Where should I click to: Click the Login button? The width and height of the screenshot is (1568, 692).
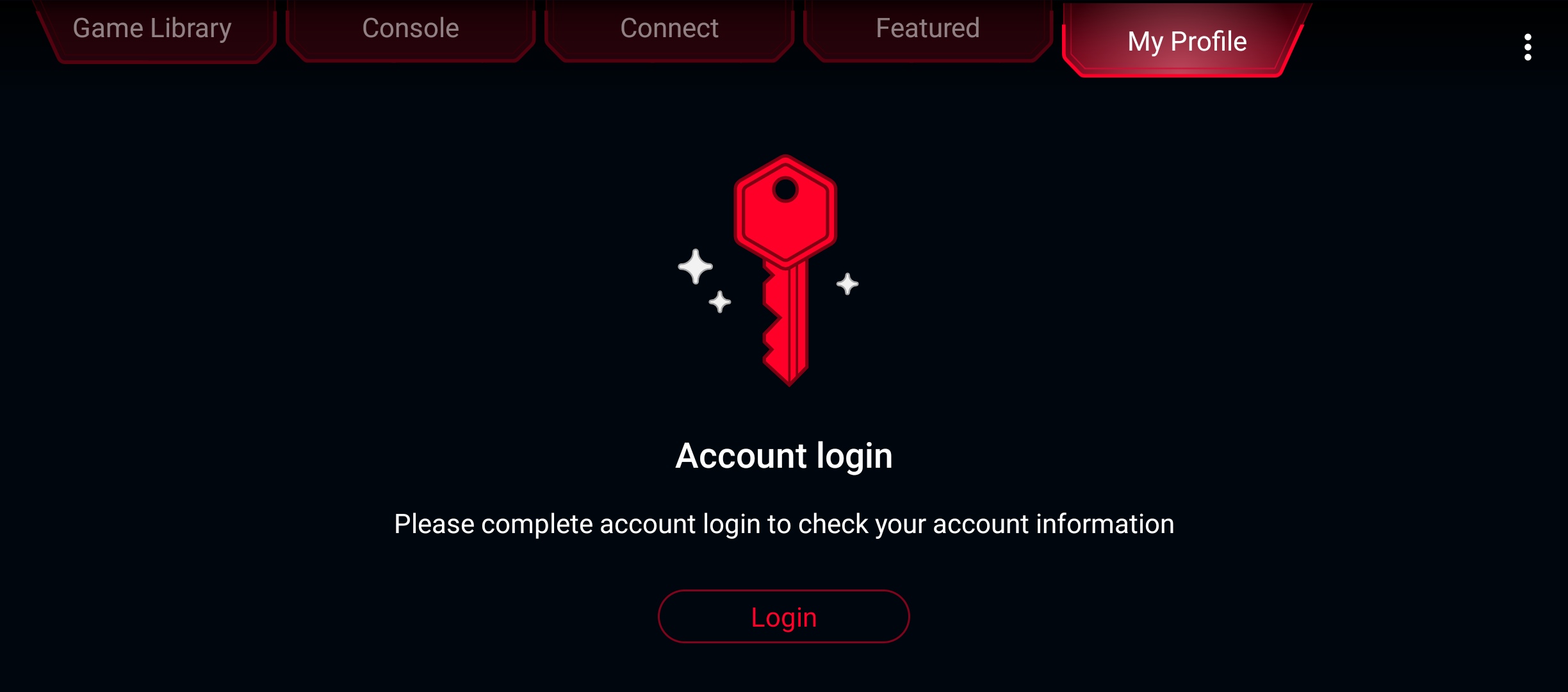point(784,616)
